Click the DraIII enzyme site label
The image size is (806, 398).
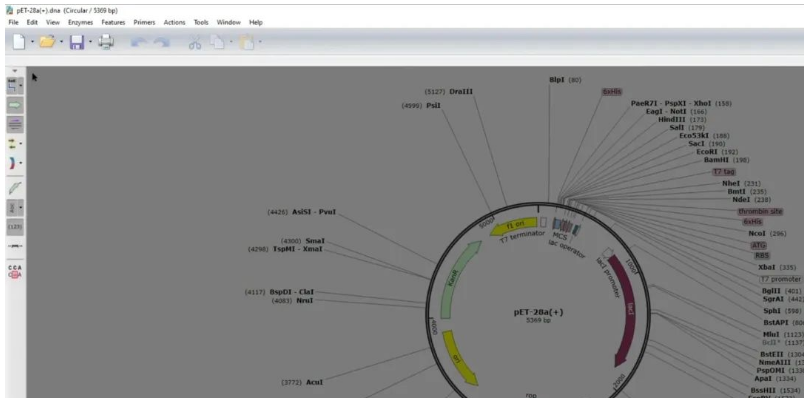tap(461, 92)
